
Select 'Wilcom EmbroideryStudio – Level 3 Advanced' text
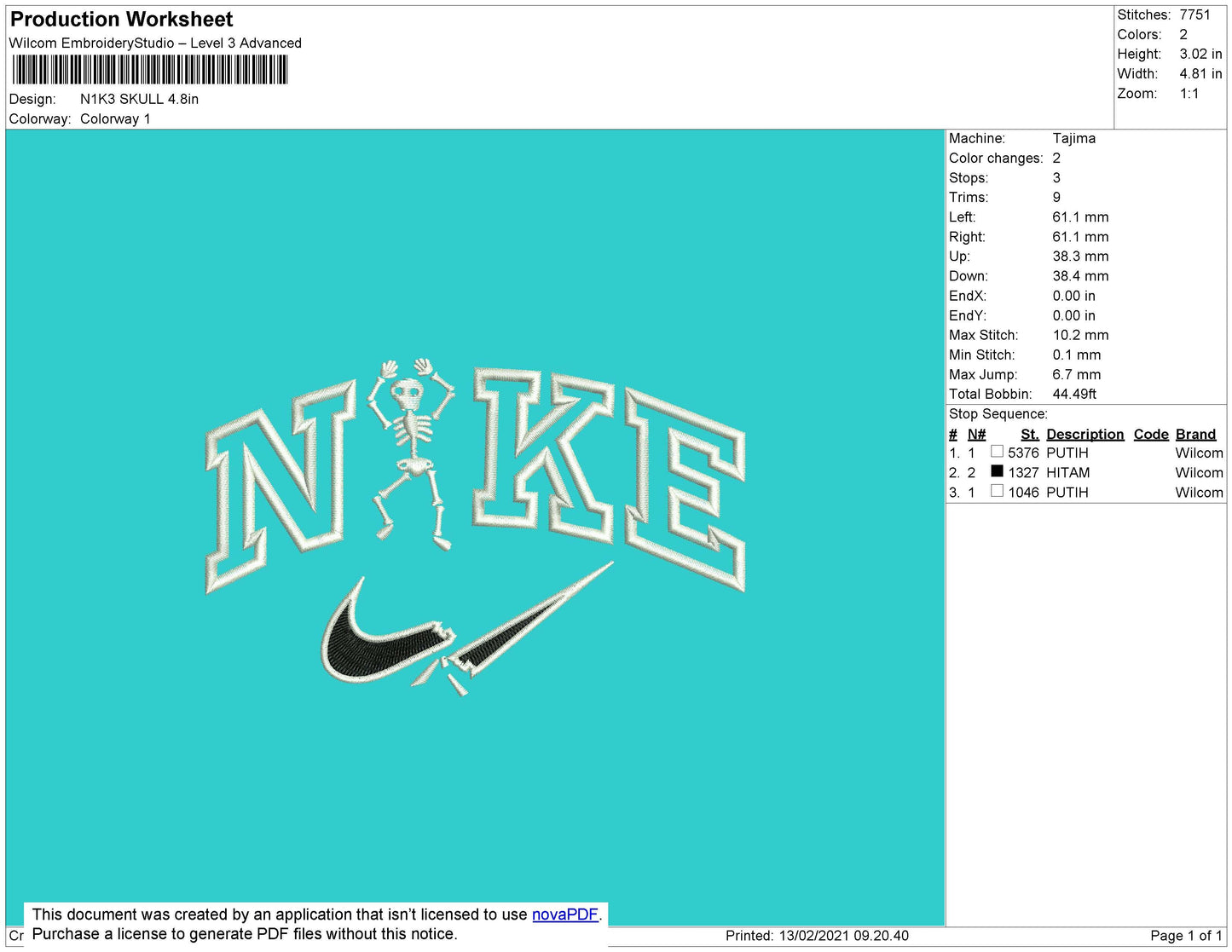[x=155, y=43]
